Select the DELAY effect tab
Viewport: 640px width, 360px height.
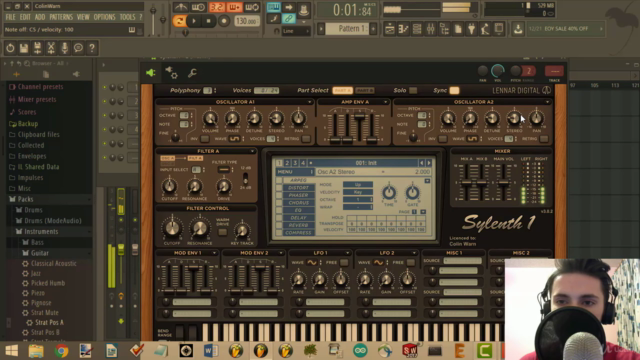coord(298,218)
